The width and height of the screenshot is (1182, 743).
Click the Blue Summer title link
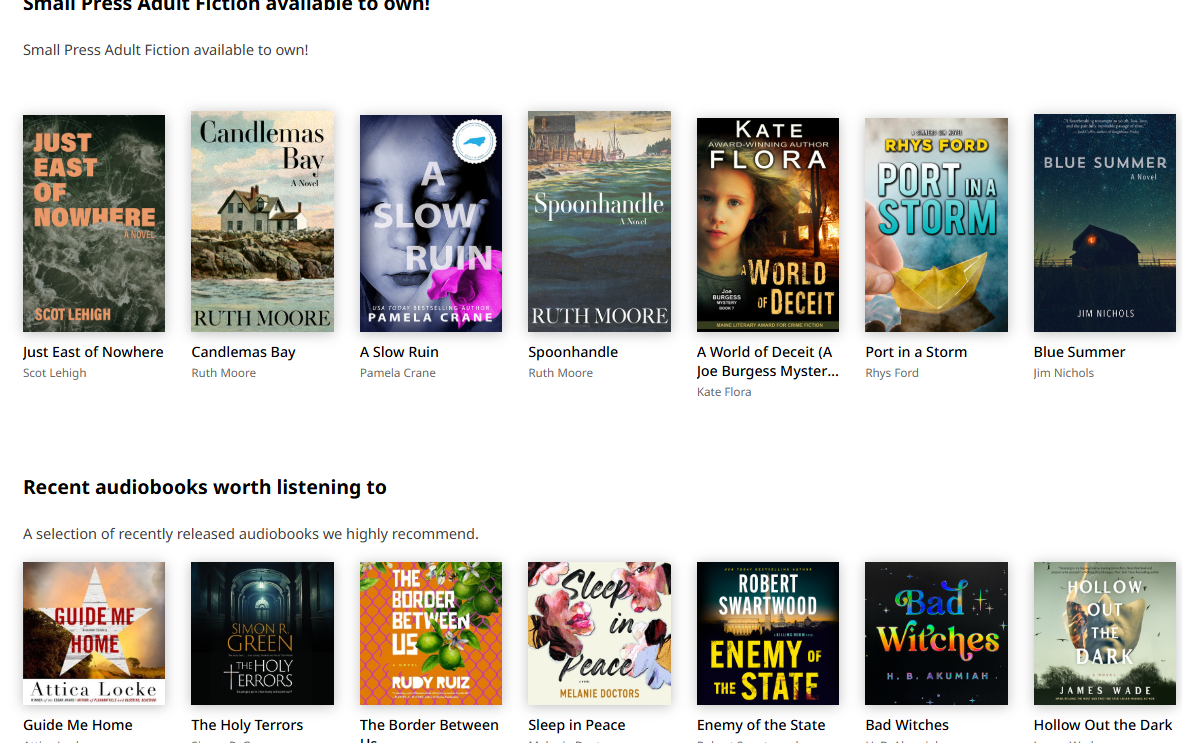tap(1079, 352)
